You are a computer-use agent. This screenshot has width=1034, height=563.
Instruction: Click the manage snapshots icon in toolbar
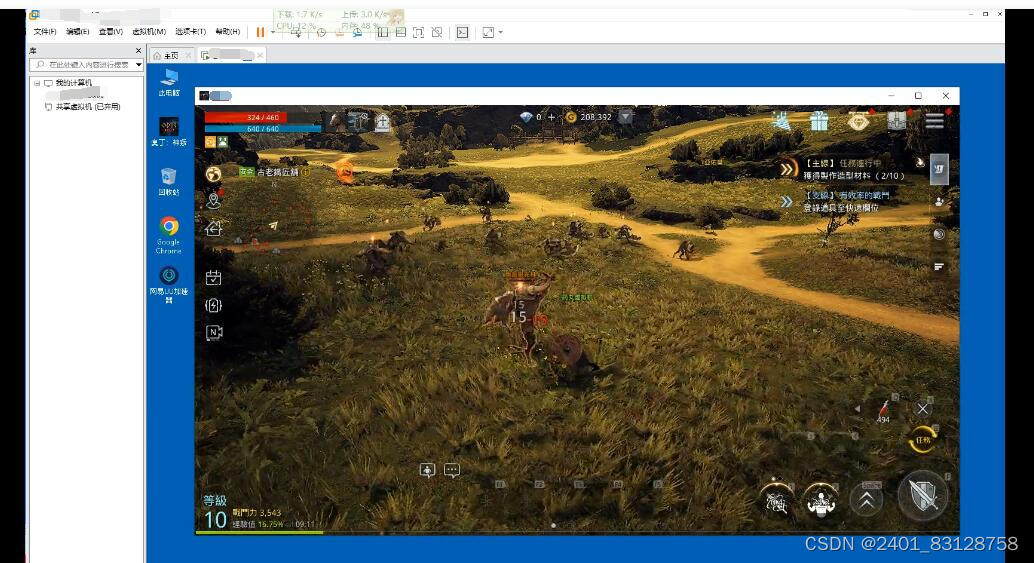tap(357, 32)
